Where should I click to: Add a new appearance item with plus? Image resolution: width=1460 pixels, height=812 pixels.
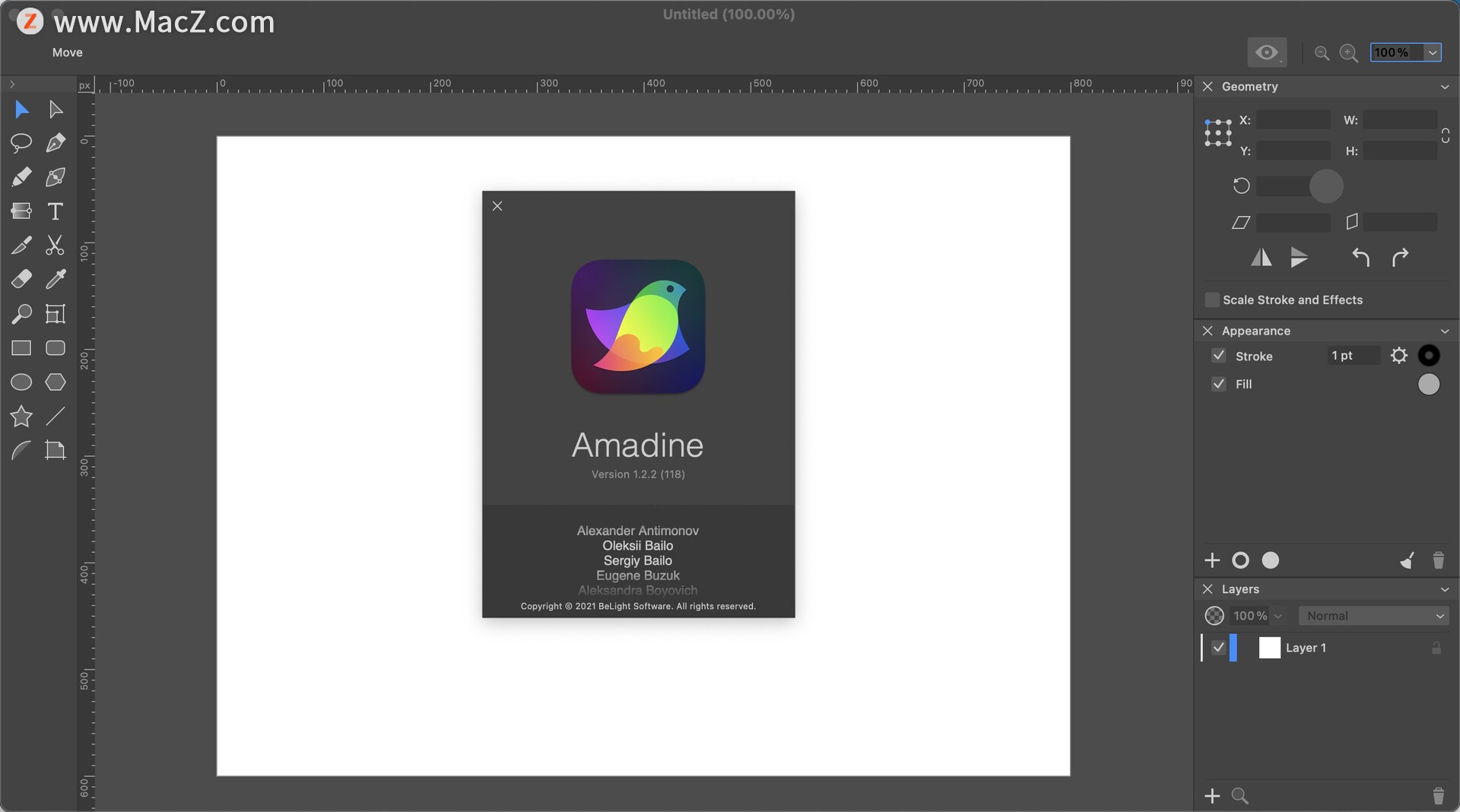[1212, 560]
